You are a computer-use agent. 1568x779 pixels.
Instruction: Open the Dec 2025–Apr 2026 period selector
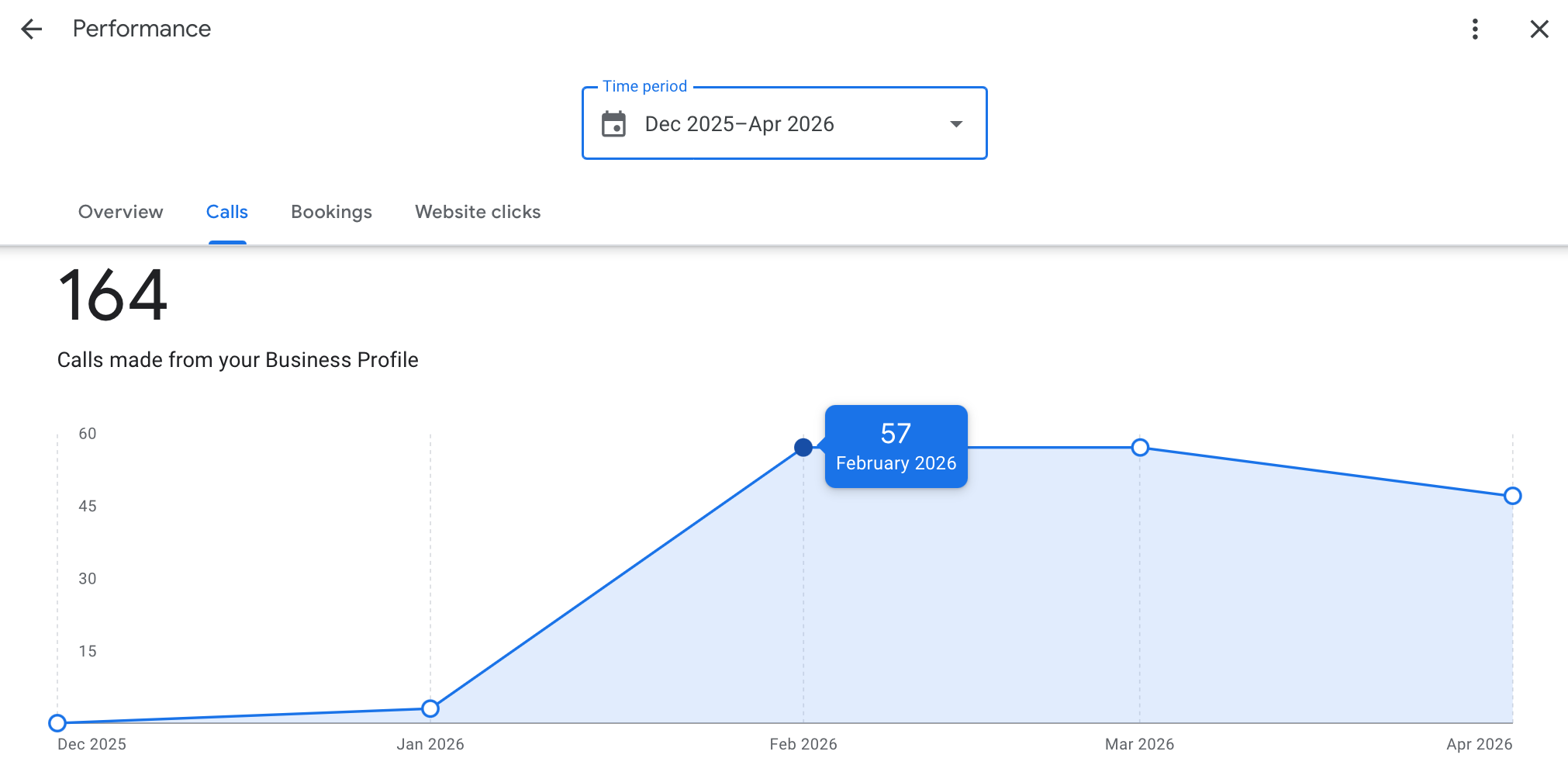pyautogui.click(x=784, y=123)
